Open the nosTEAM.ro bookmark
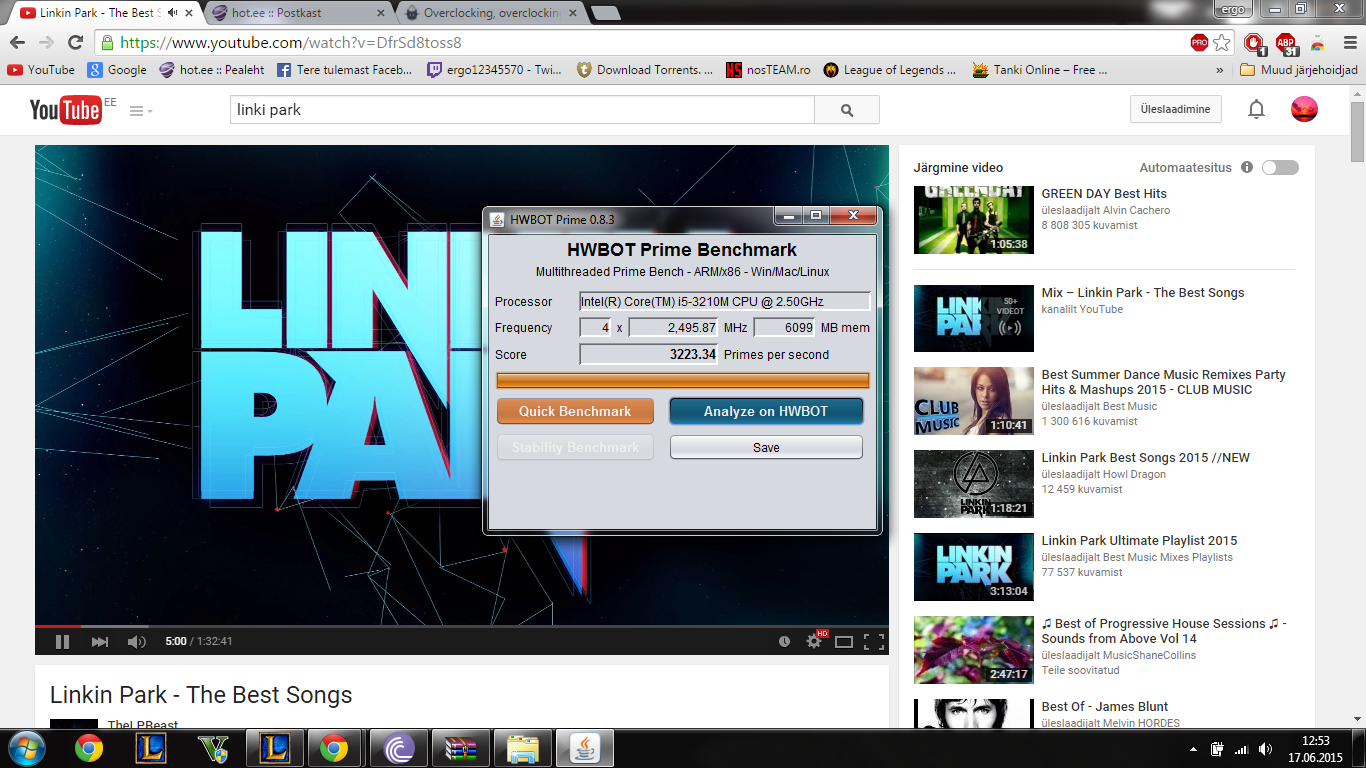 coord(768,70)
